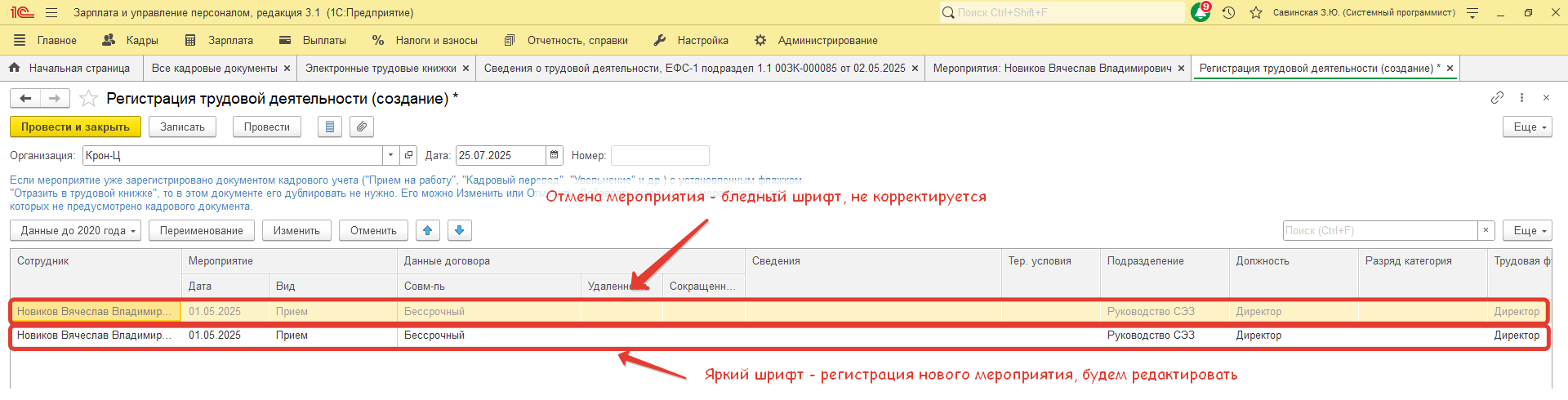Open Данные до 2020 года dropdown

pyautogui.click(x=75, y=231)
